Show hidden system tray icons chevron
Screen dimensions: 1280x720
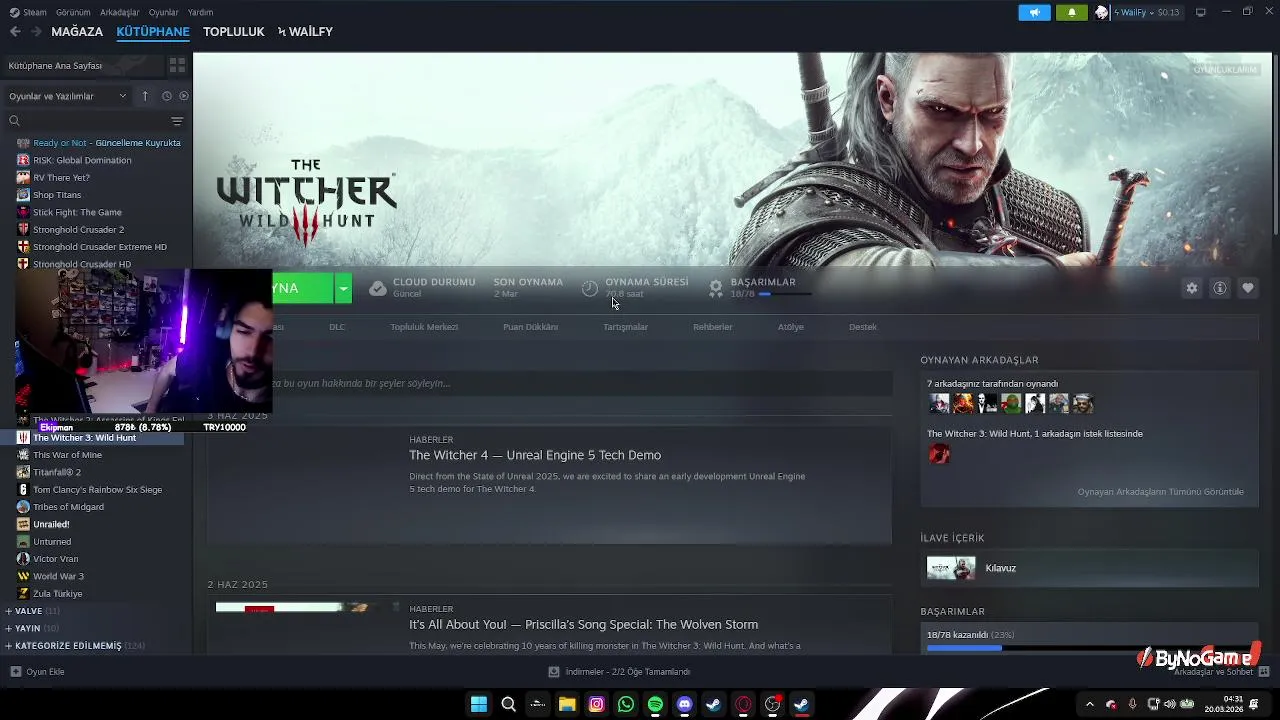(x=1090, y=704)
